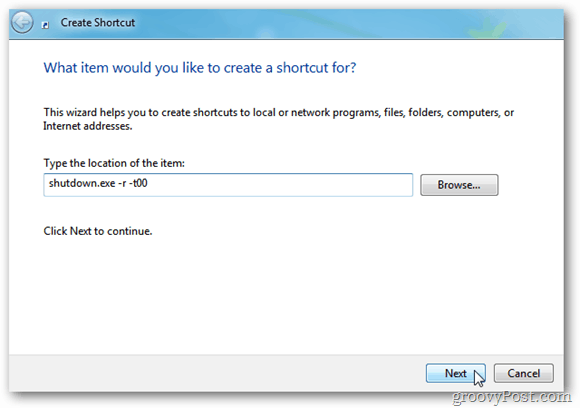Click the 'Type the location of the item' label
The width and height of the screenshot is (580, 408).
click(114, 163)
